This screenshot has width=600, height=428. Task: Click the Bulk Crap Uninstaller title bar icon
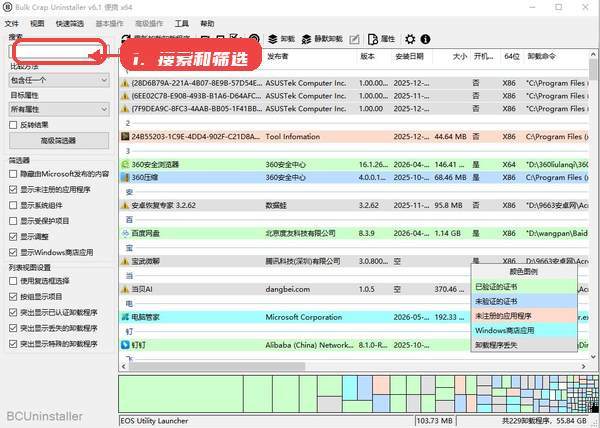click(x=7, y=7)
